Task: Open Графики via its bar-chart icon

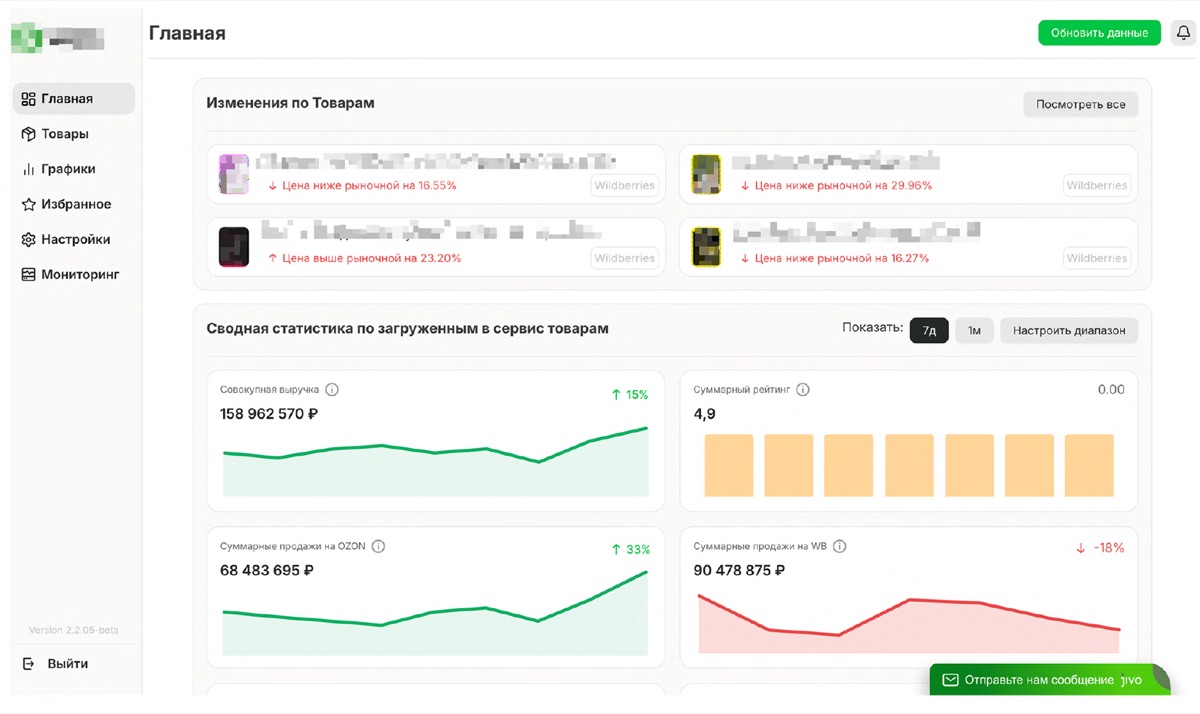Action: (x=28, y=169)
